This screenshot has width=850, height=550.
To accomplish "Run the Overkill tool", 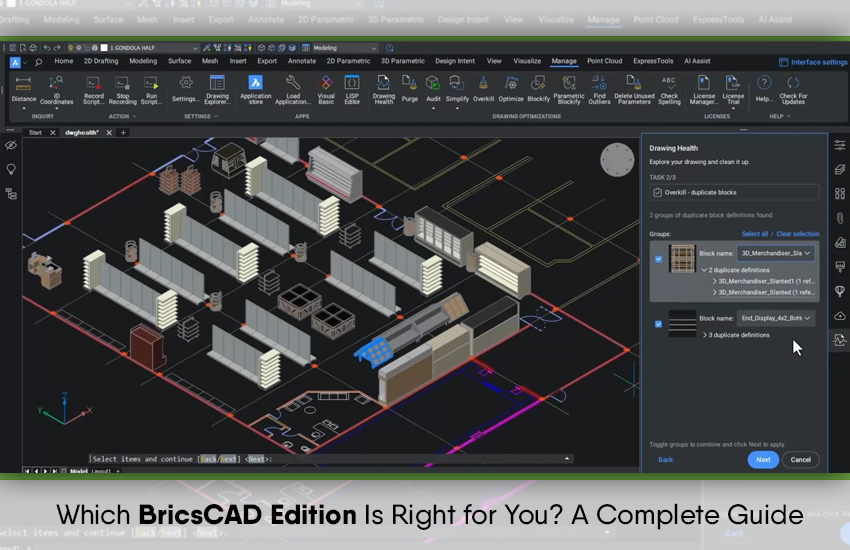I will tap(483, 89).
